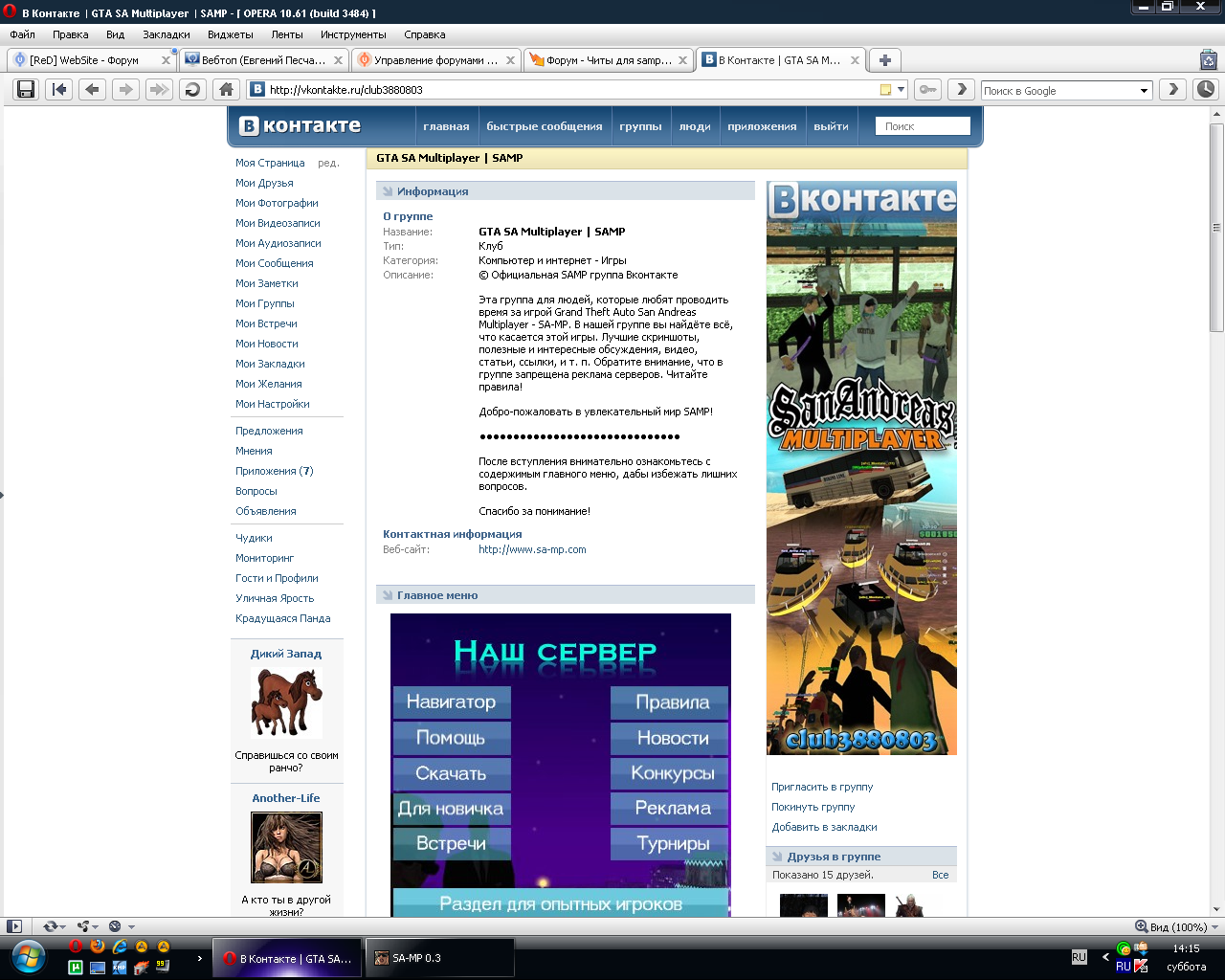Image resolution: width=1225 pixels, height=980 pixels.
Task: Open the Home page icon
Action: pos(226,89)
